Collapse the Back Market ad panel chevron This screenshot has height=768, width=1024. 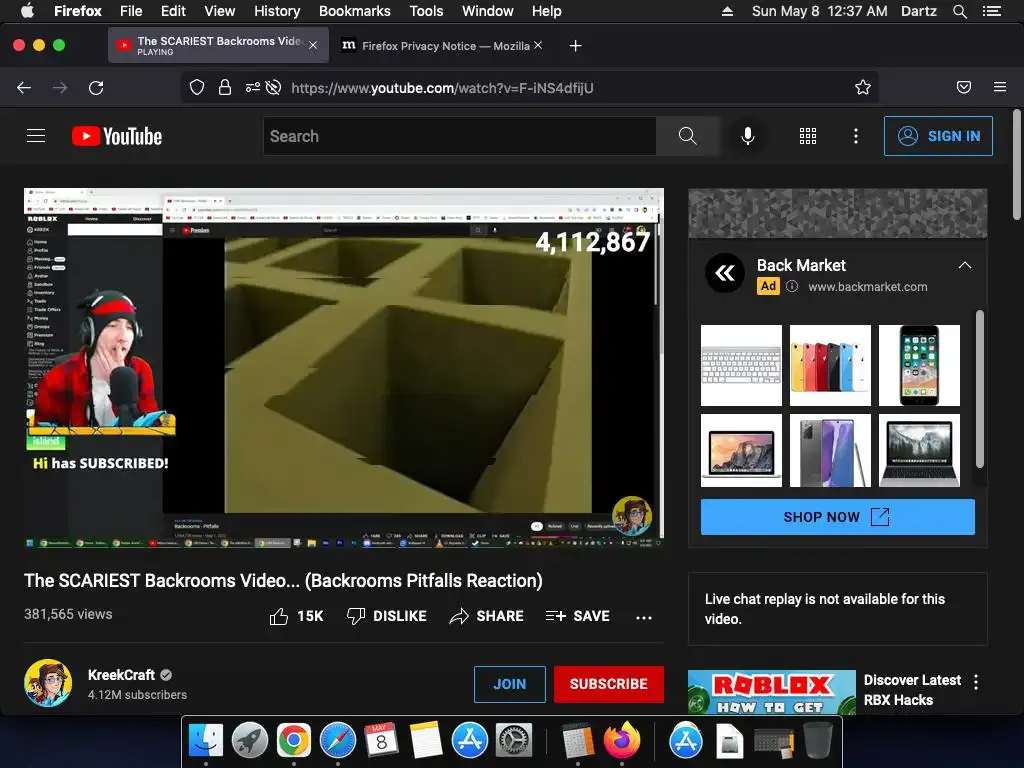coord(965,265)
